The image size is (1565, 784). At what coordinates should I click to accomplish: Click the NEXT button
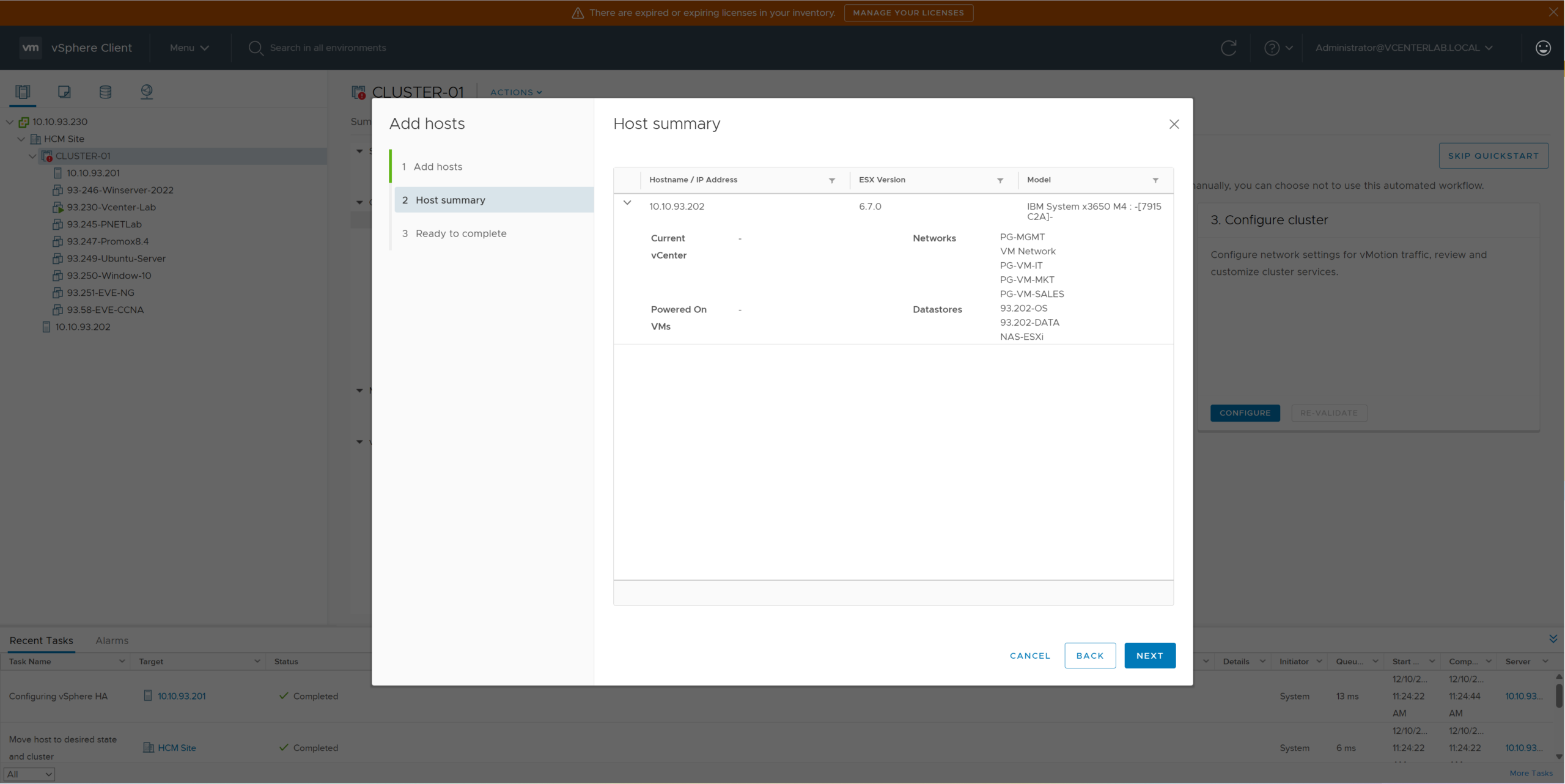point(1149,656)
